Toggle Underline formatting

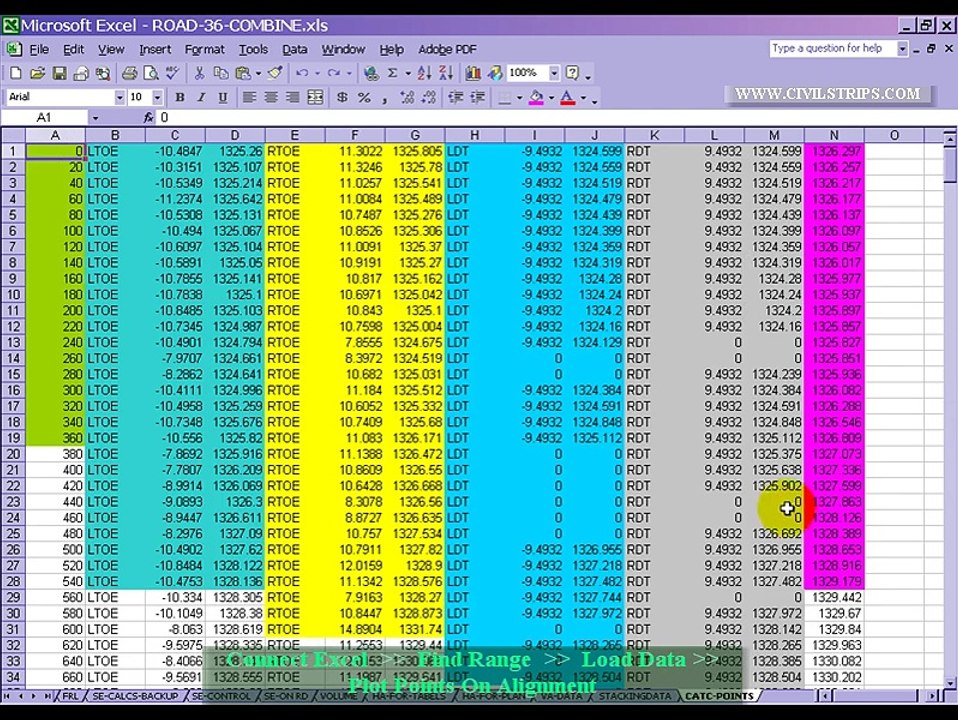[223, 97]
